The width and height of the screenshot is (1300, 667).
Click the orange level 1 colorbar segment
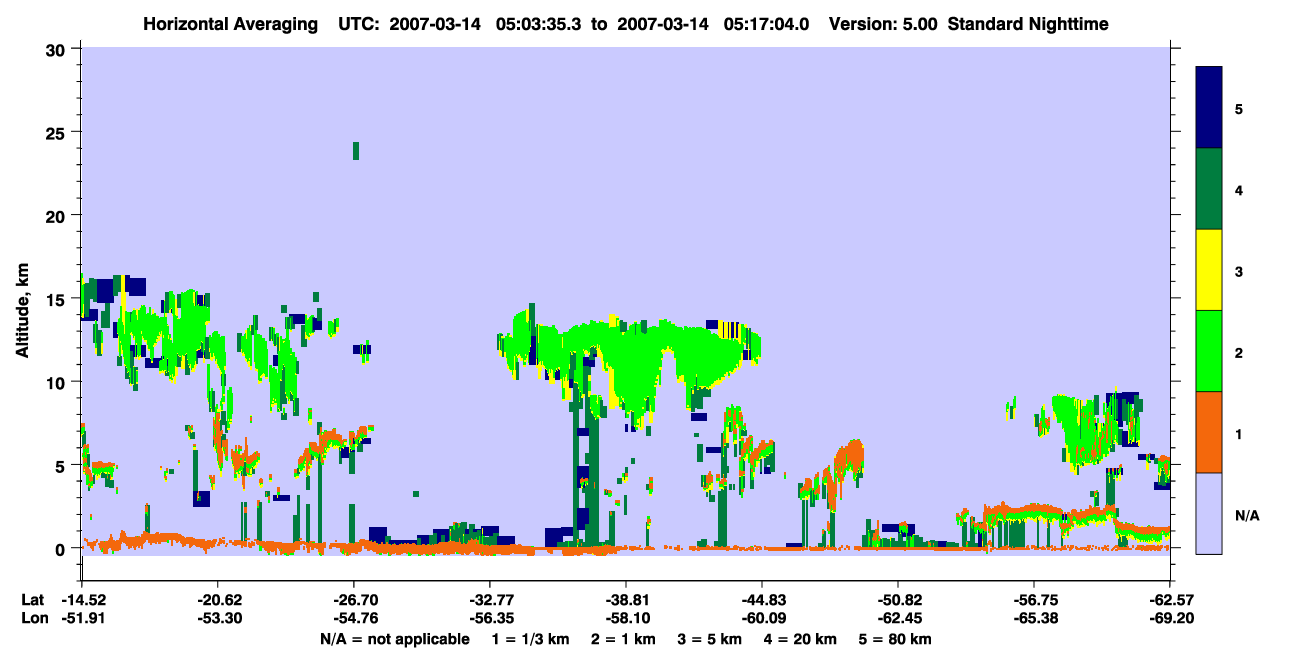(1209, 432)
